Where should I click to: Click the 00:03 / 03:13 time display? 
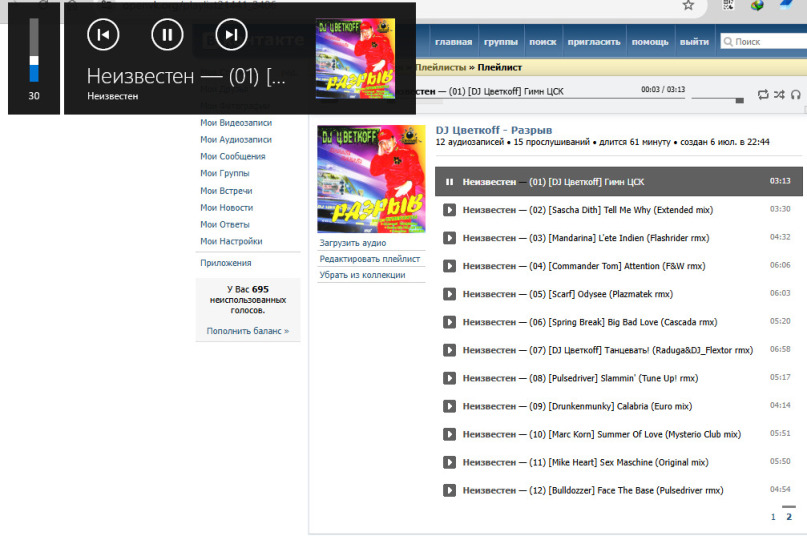(663, 90)
